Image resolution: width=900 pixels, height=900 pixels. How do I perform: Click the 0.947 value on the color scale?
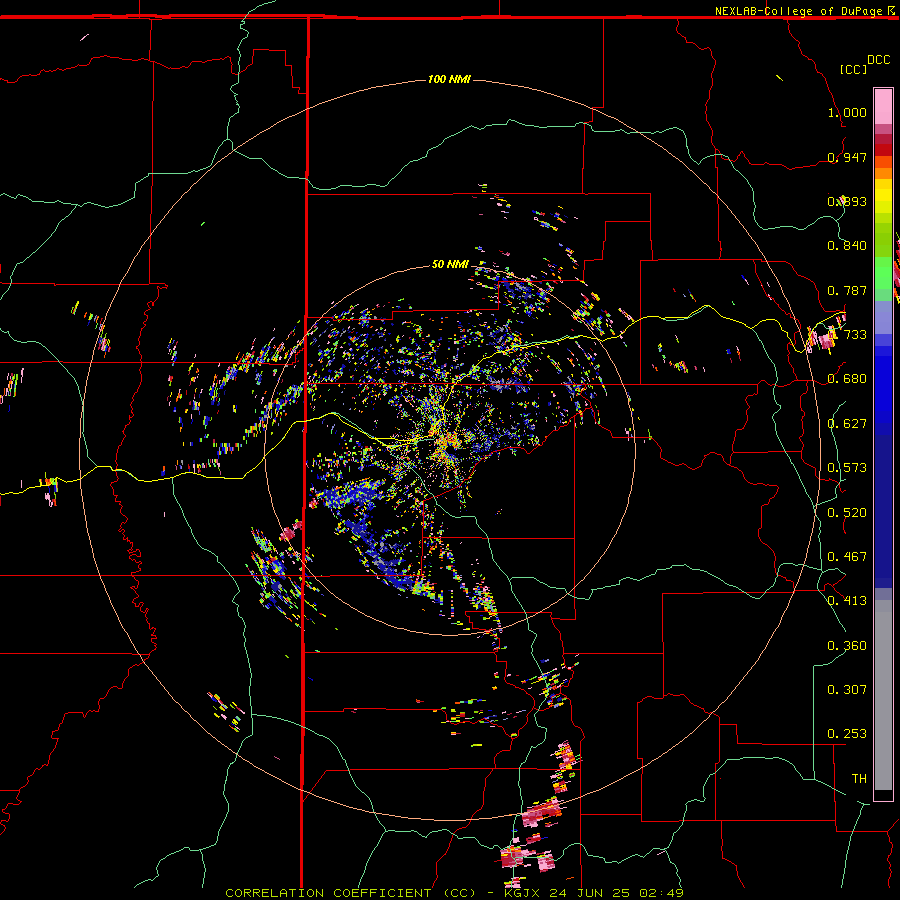coord(847,157)
